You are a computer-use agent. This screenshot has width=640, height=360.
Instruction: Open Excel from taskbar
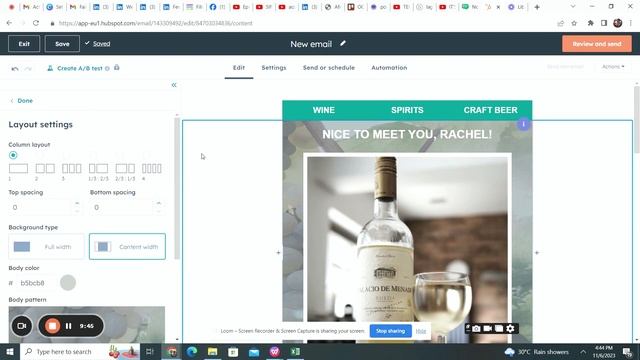pos(296,351)
